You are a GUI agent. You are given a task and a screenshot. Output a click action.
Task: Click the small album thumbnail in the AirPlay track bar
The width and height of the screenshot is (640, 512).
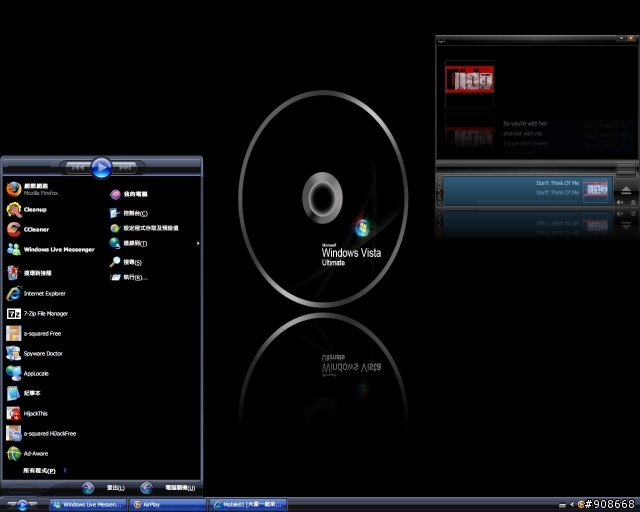[596, 190]
